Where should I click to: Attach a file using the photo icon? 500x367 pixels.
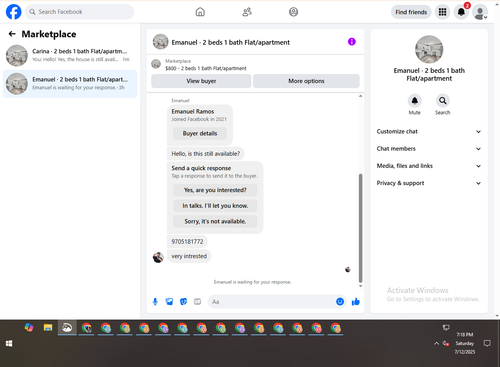click(169, 302)
